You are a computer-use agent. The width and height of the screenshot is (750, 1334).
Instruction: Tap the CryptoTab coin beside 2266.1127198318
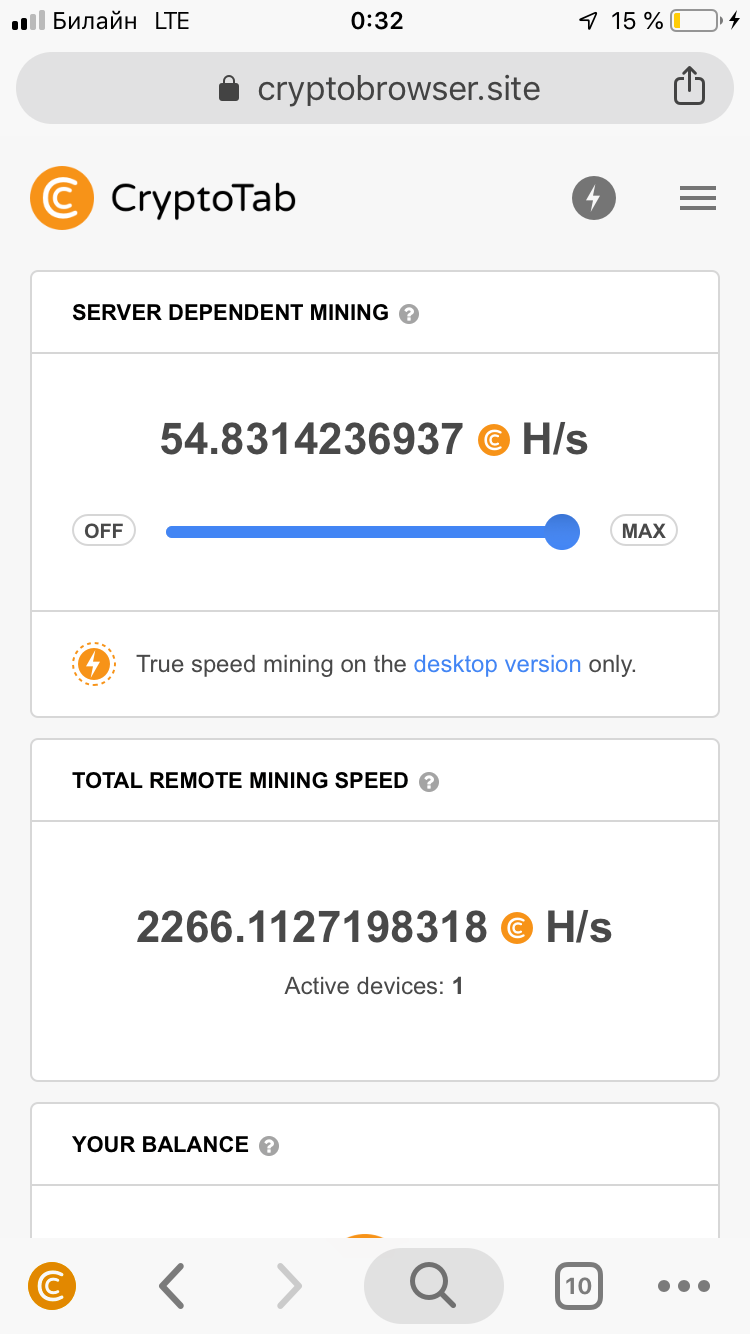point(517,928)
